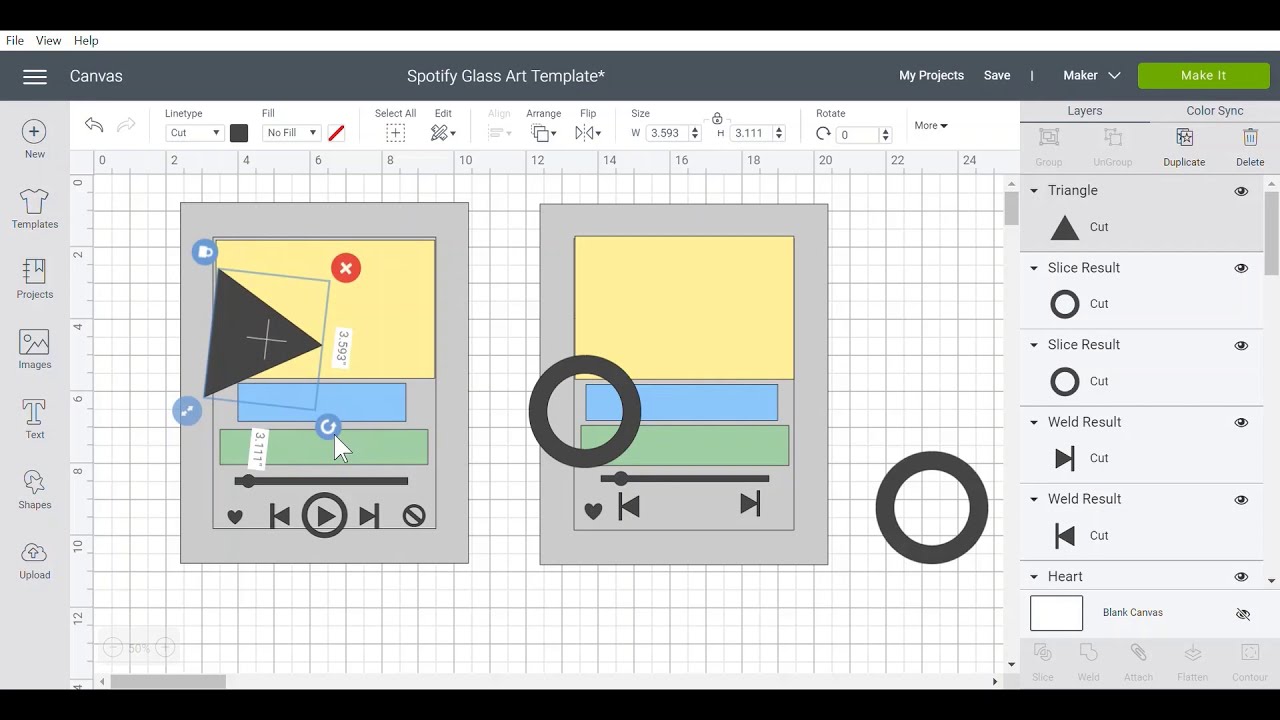This screenshot has height=720, width=1280.
Task: Click the rotate handle of triangle selection
Action: coord(328,427)
